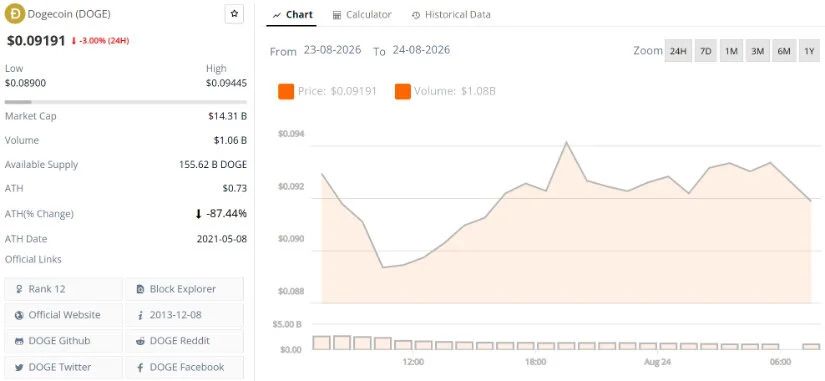The width and height of the screenshot is (825, 381).
Task: Add Dogecoin to favorites with star icon
Action: [x=234, y=14]
